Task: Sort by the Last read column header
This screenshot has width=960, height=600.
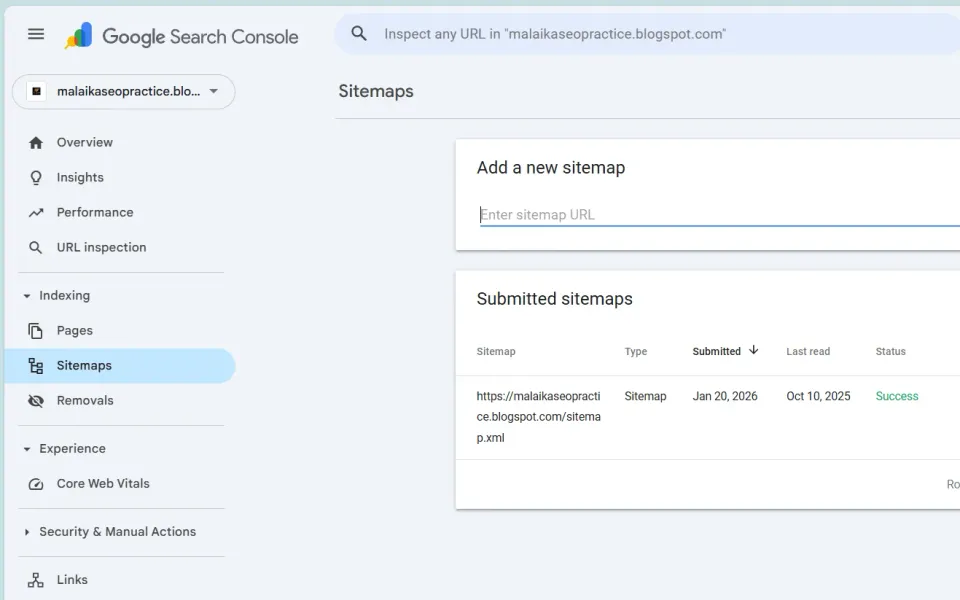Action: pyautogui.click(x=808, y=351)
